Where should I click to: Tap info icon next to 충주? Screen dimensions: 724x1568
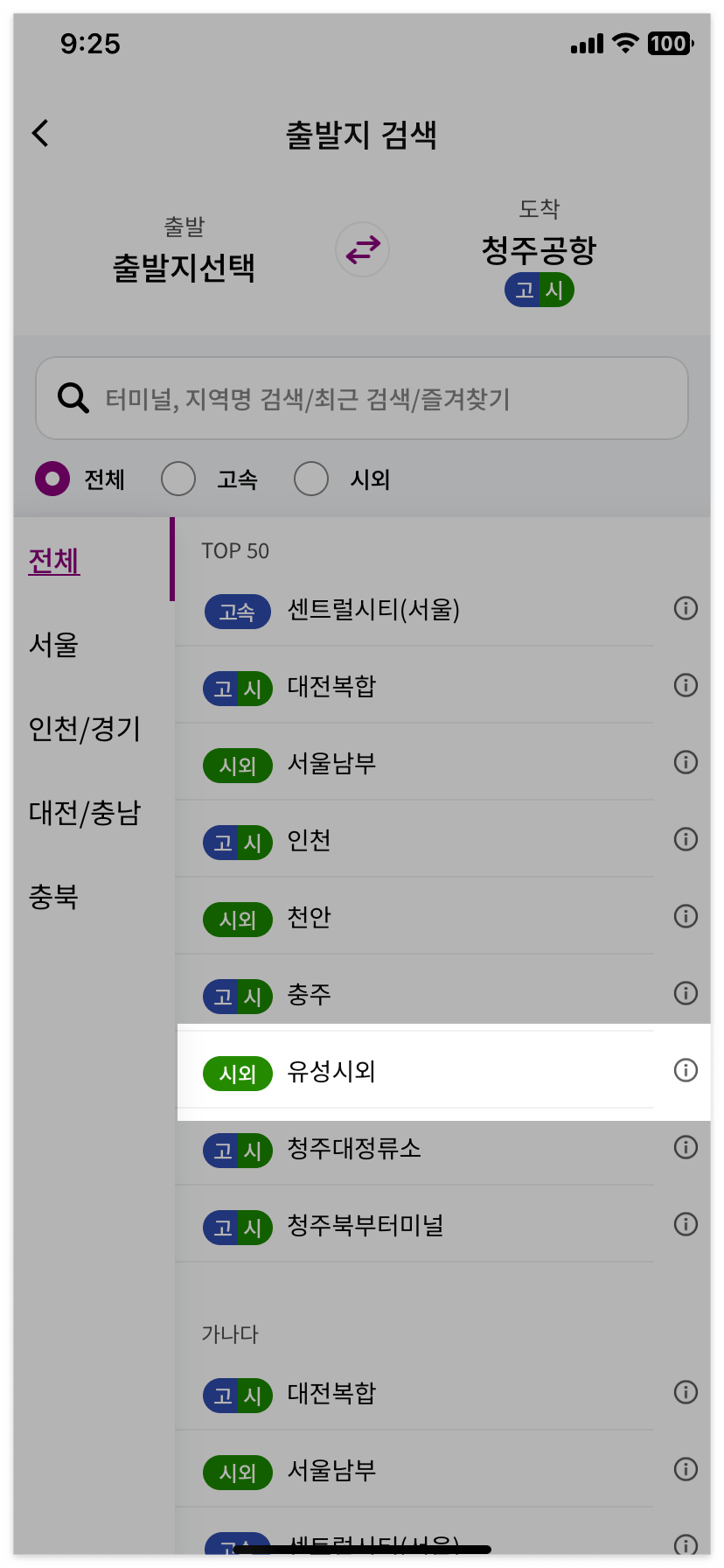(686, 993)
